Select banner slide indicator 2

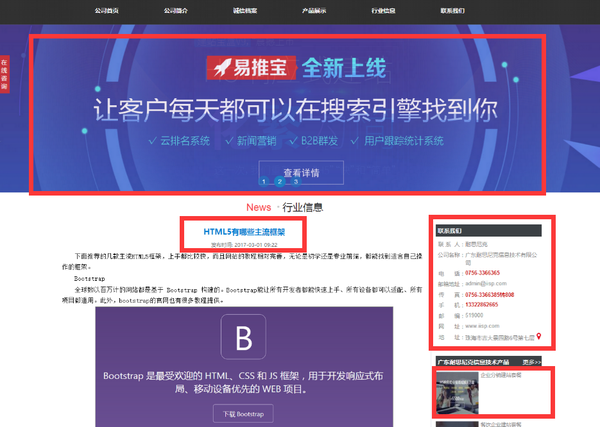tap(280, 181)
